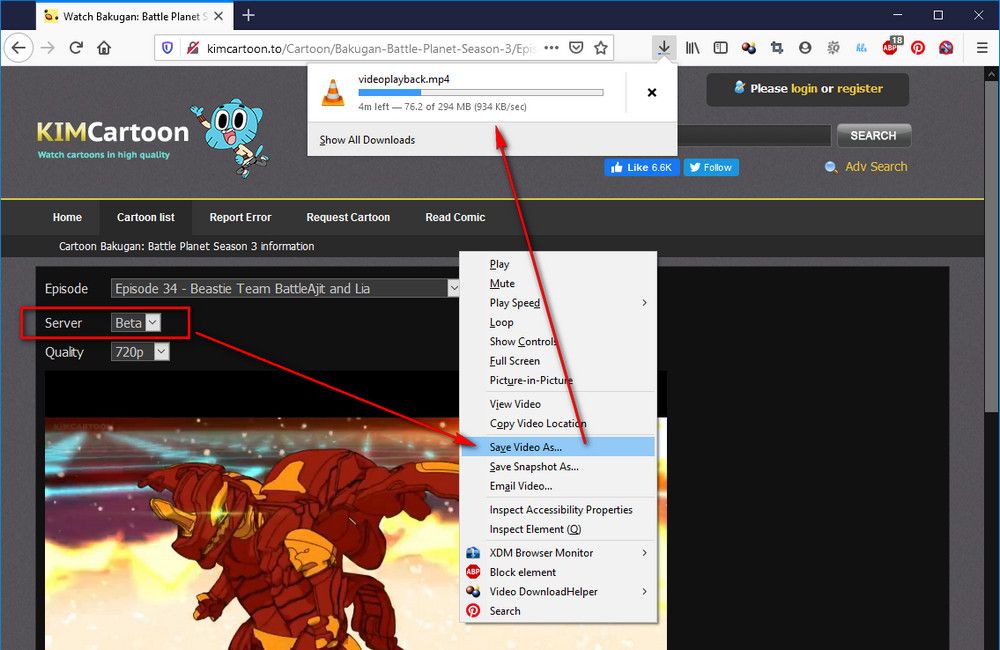The width and height of the screenshot is (1000, 650).
Task: Click the tracking protection shield icon
Action: tap(167, 48)
